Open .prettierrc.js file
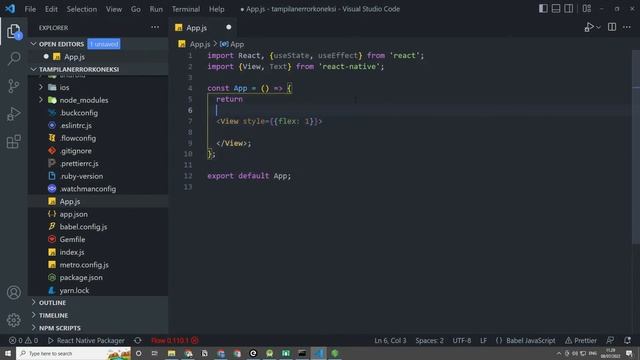The image size is (640, 360). click(x=98, y=163)
